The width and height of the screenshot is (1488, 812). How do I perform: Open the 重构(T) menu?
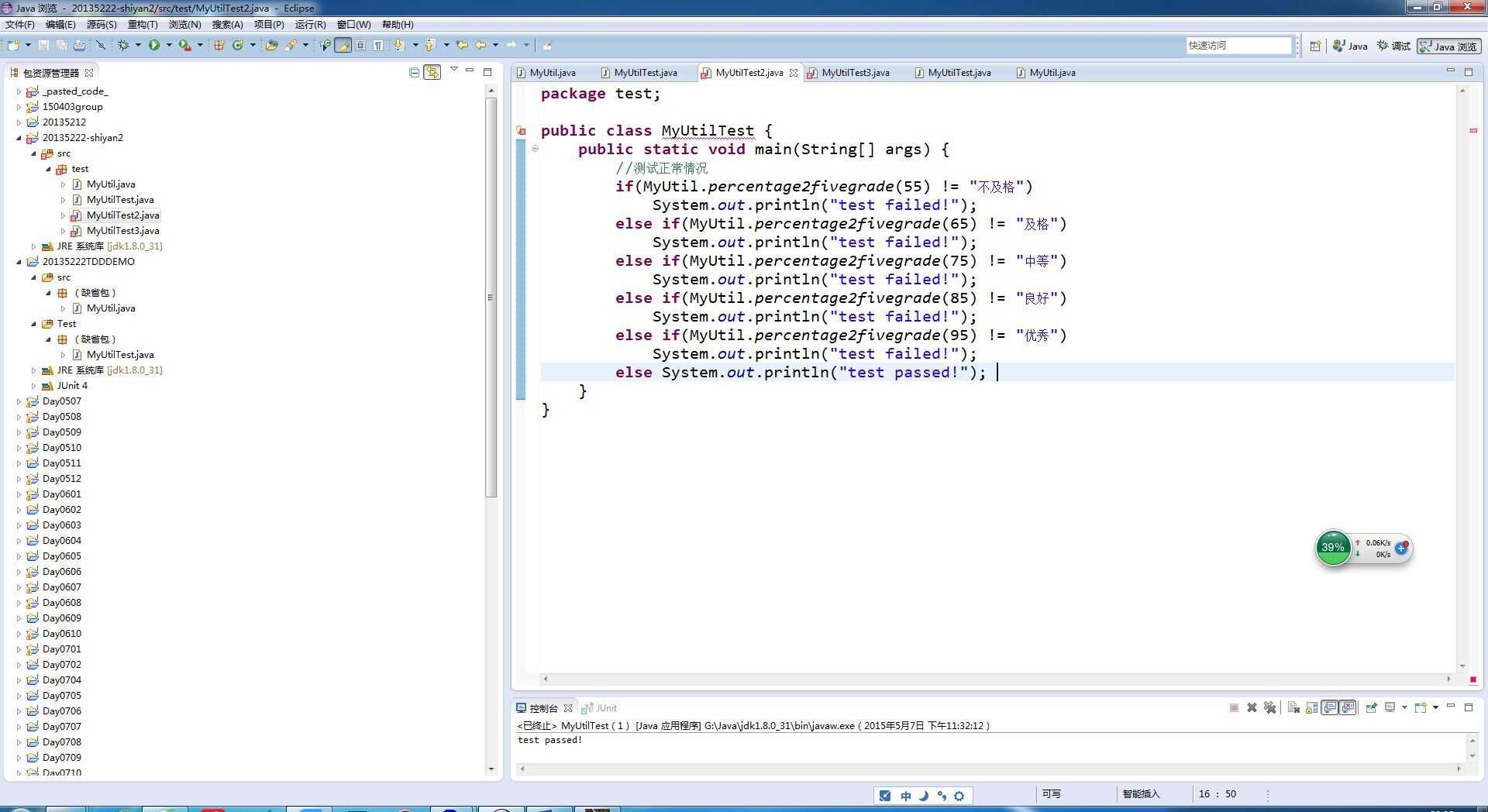pyautogui.click(x=143, y=25)
